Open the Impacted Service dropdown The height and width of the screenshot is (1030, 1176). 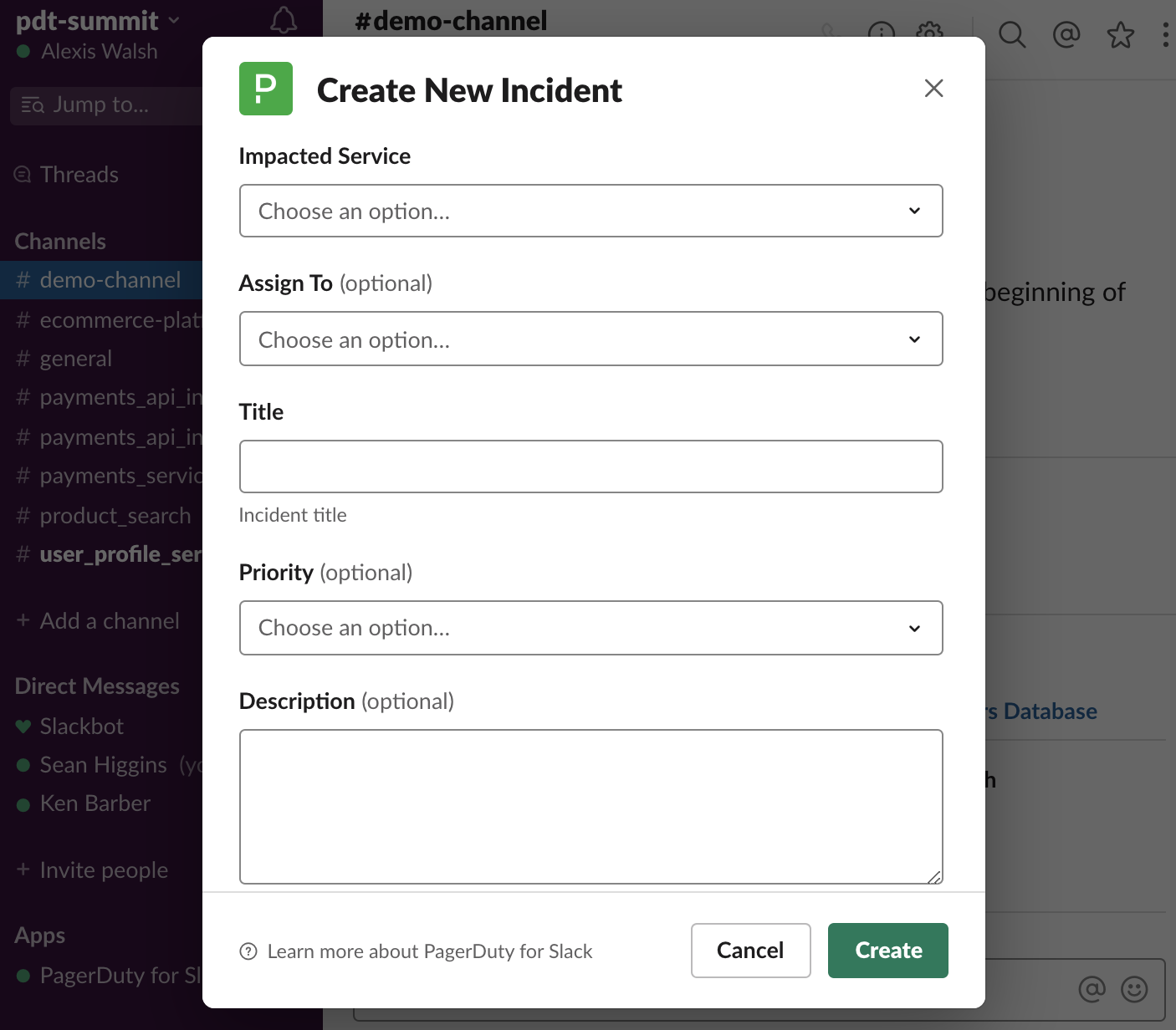point(591,211)
